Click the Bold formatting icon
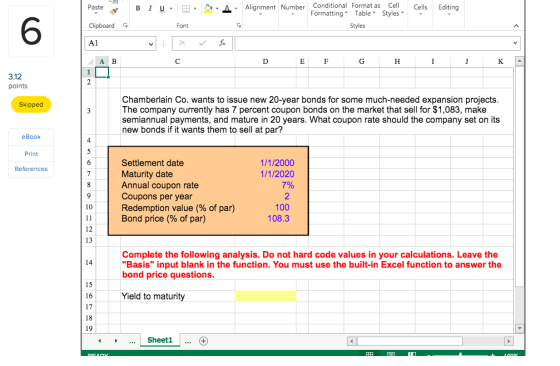This screenshot has height=366, width=560. pyautogui.click(x=138, y=8)
